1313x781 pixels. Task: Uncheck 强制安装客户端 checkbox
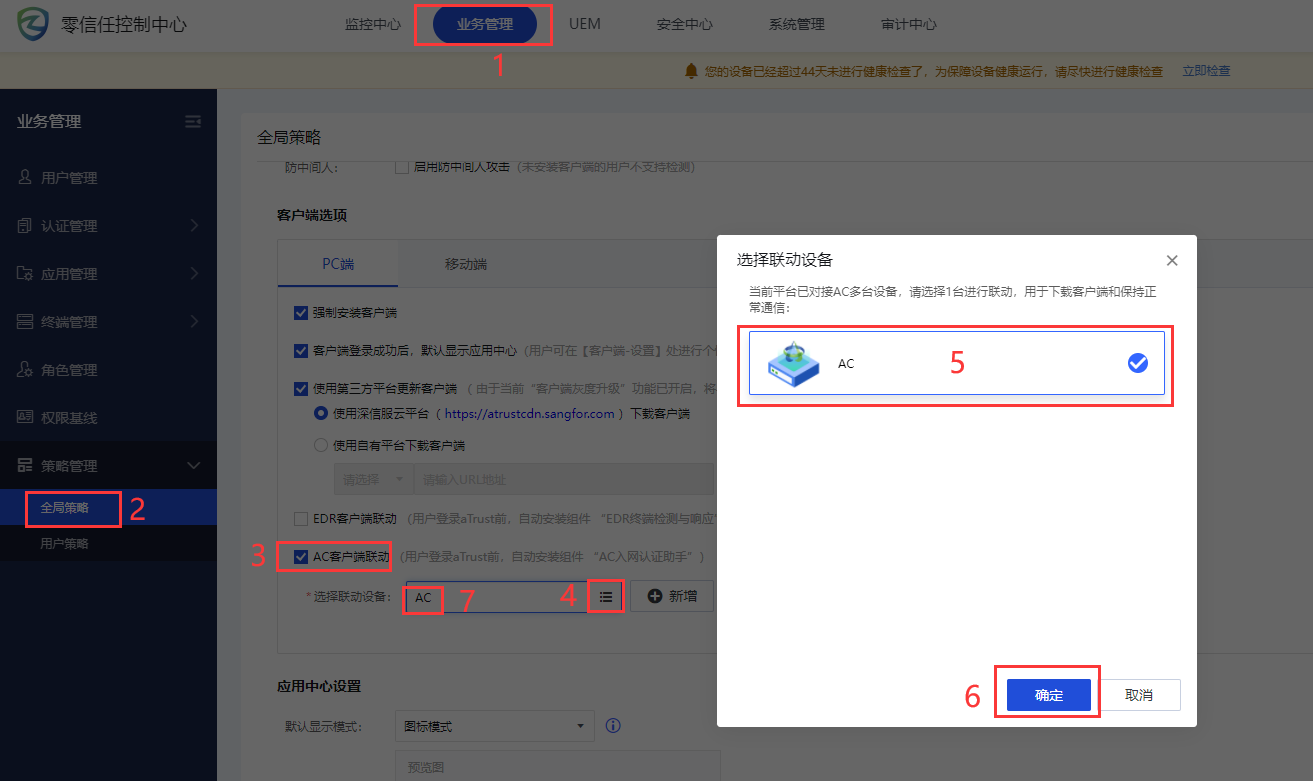click(301, 313)
